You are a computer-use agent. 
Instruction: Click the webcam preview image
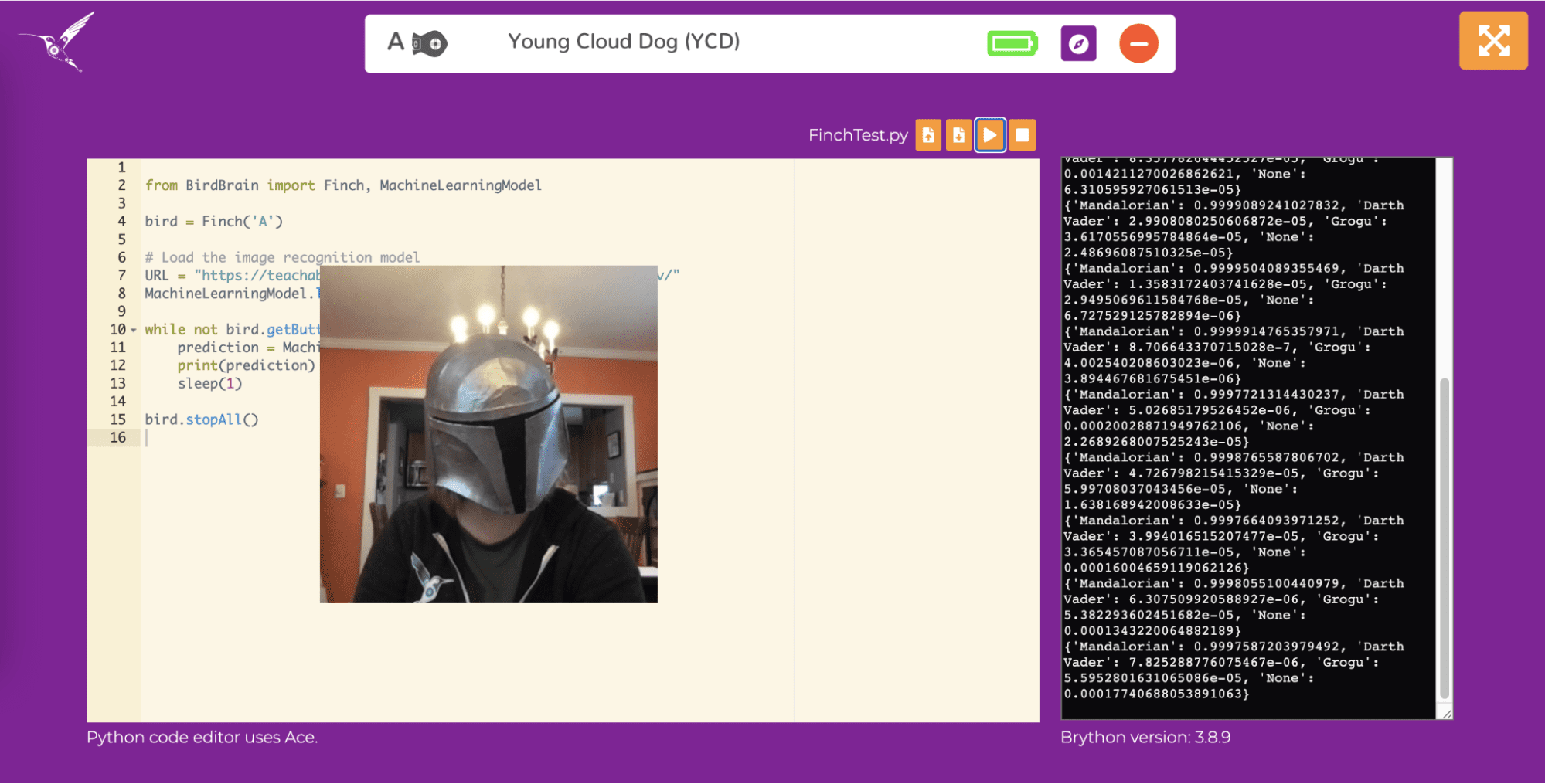coord(488,434)
